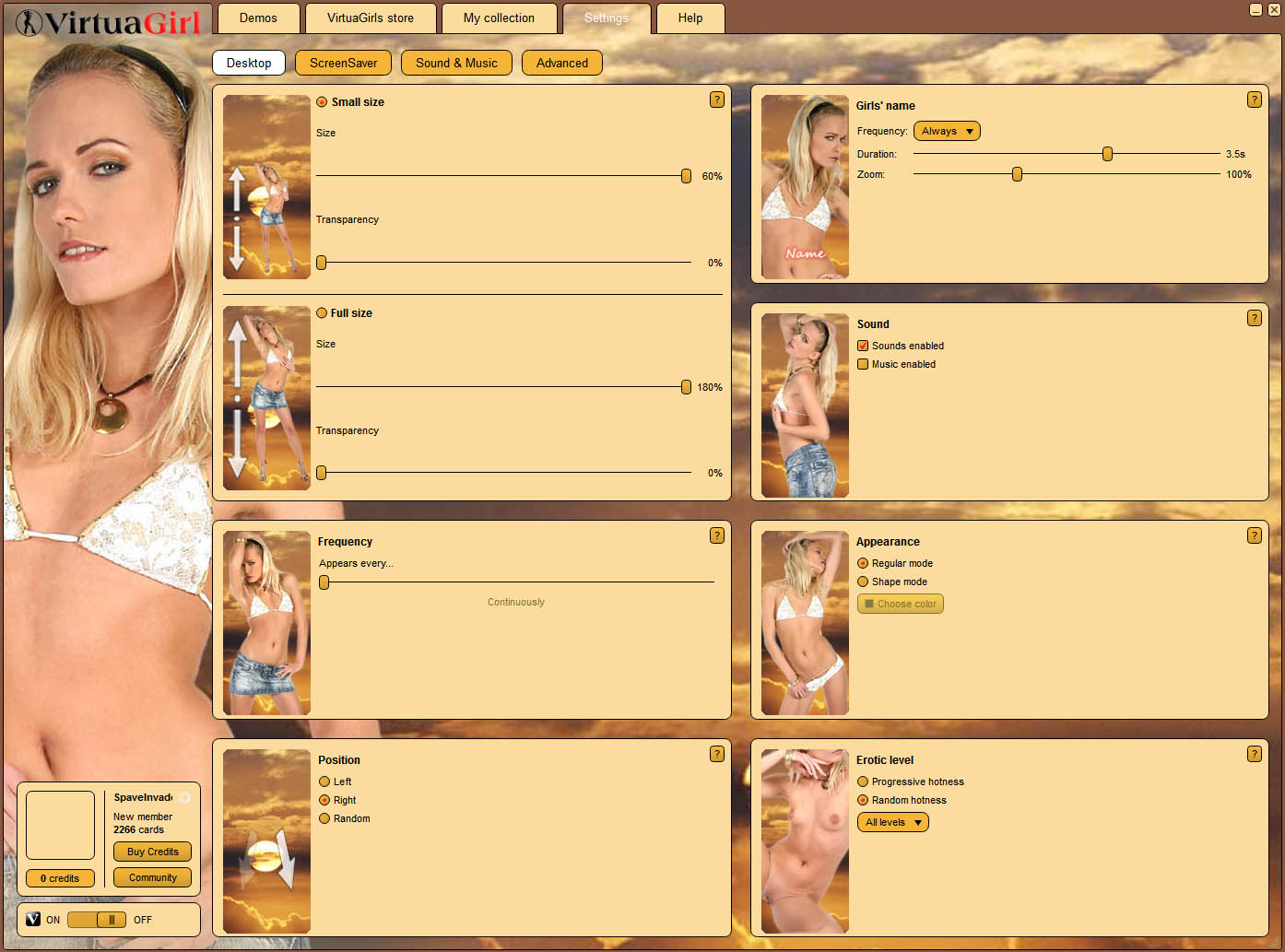Click the Buy Credits button
This screenshot has height=952, width=1285.
[152, 852]
